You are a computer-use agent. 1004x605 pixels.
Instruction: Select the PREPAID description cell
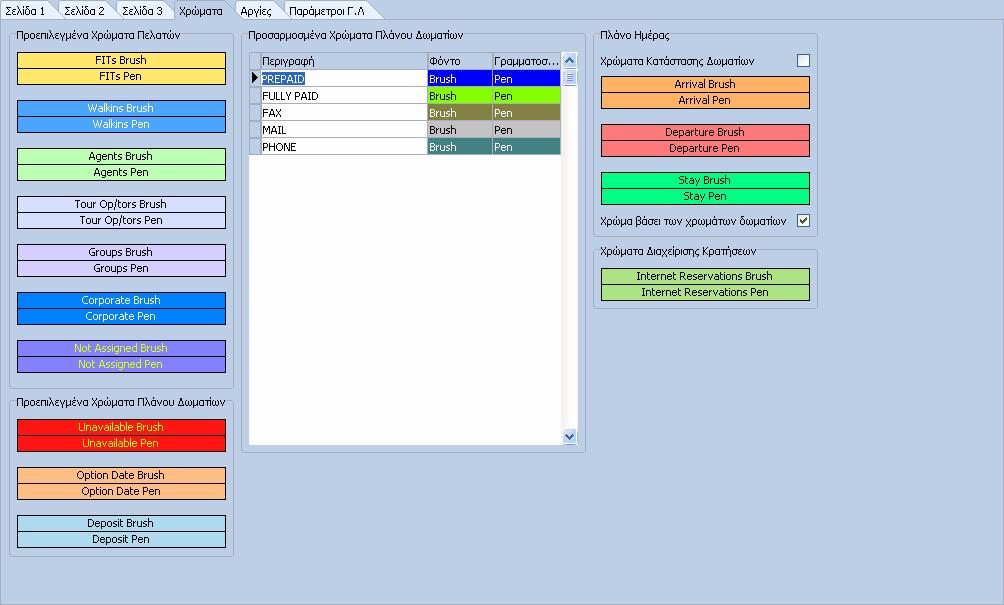[344, 79]
